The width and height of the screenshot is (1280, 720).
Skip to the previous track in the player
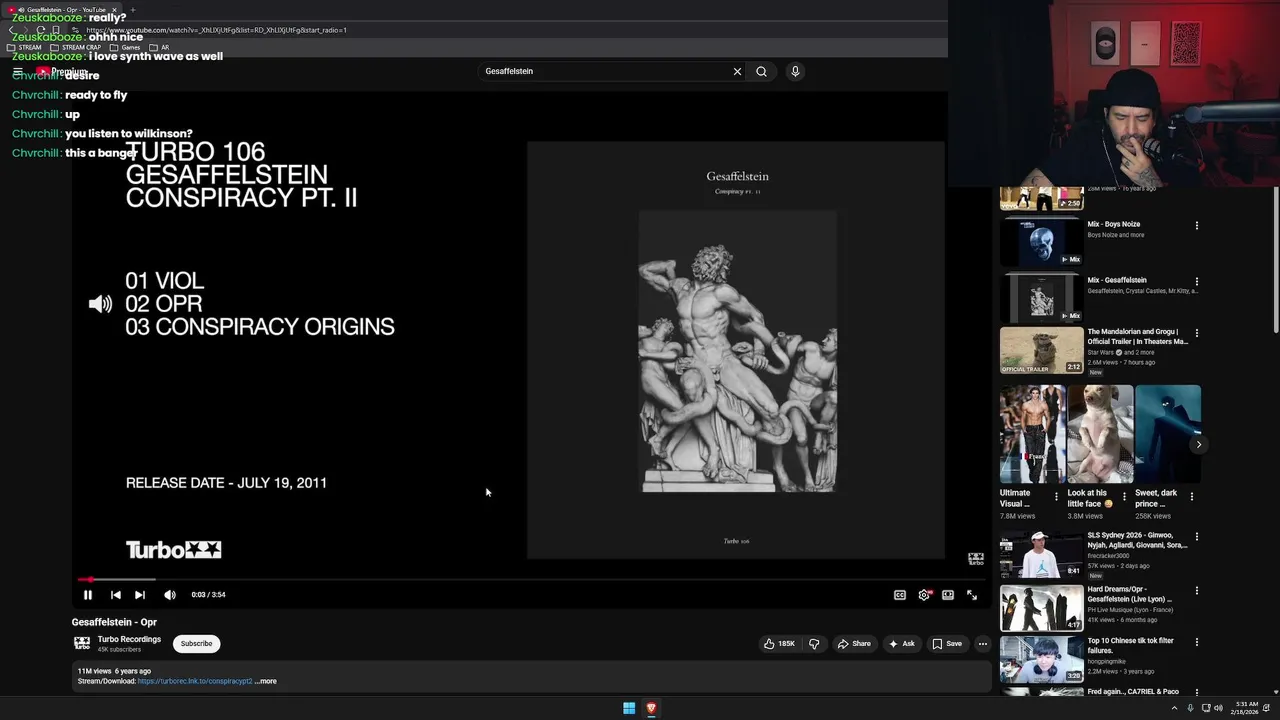click(115, 595)
